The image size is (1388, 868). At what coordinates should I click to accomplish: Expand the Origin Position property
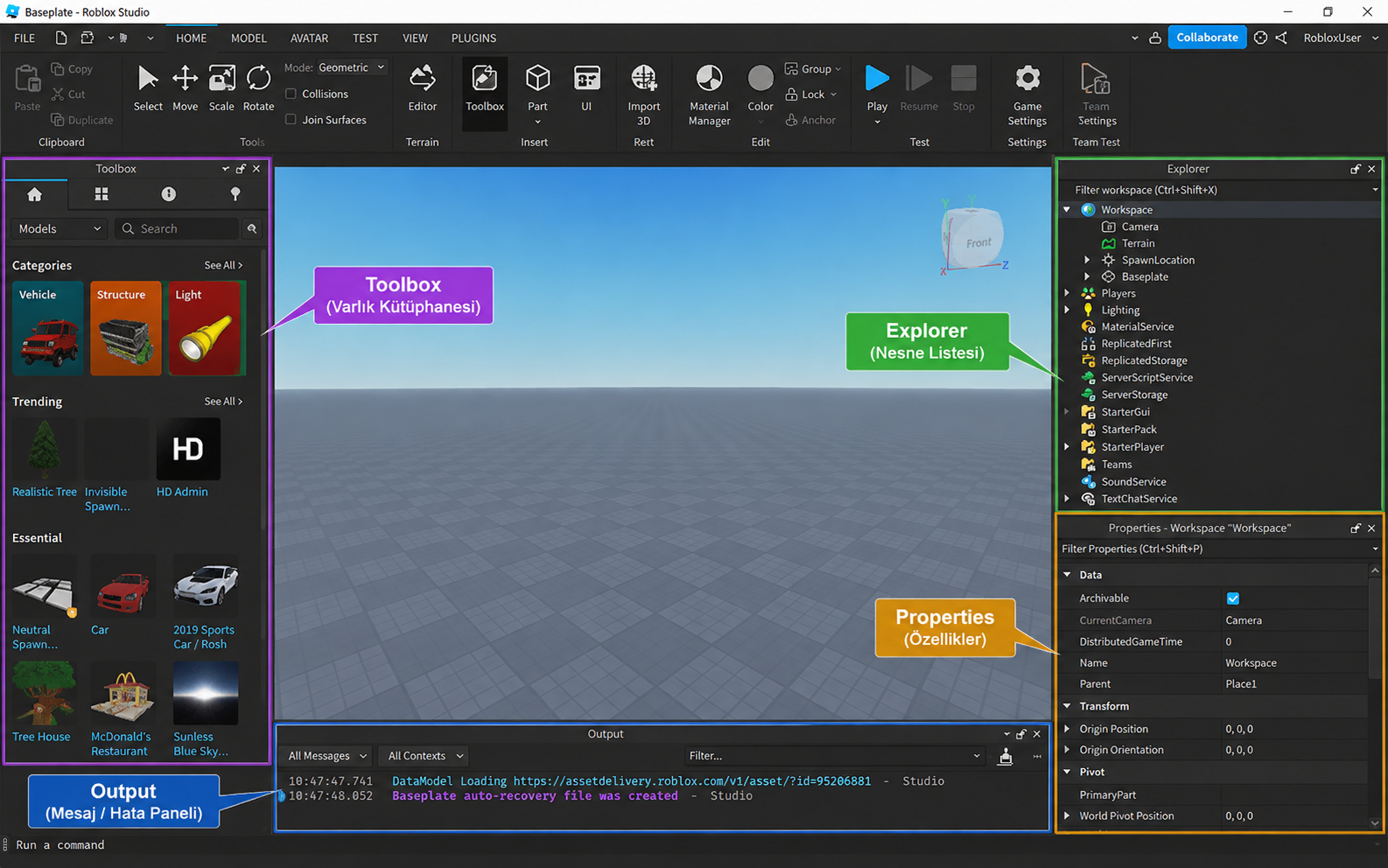pos(1067,729)
